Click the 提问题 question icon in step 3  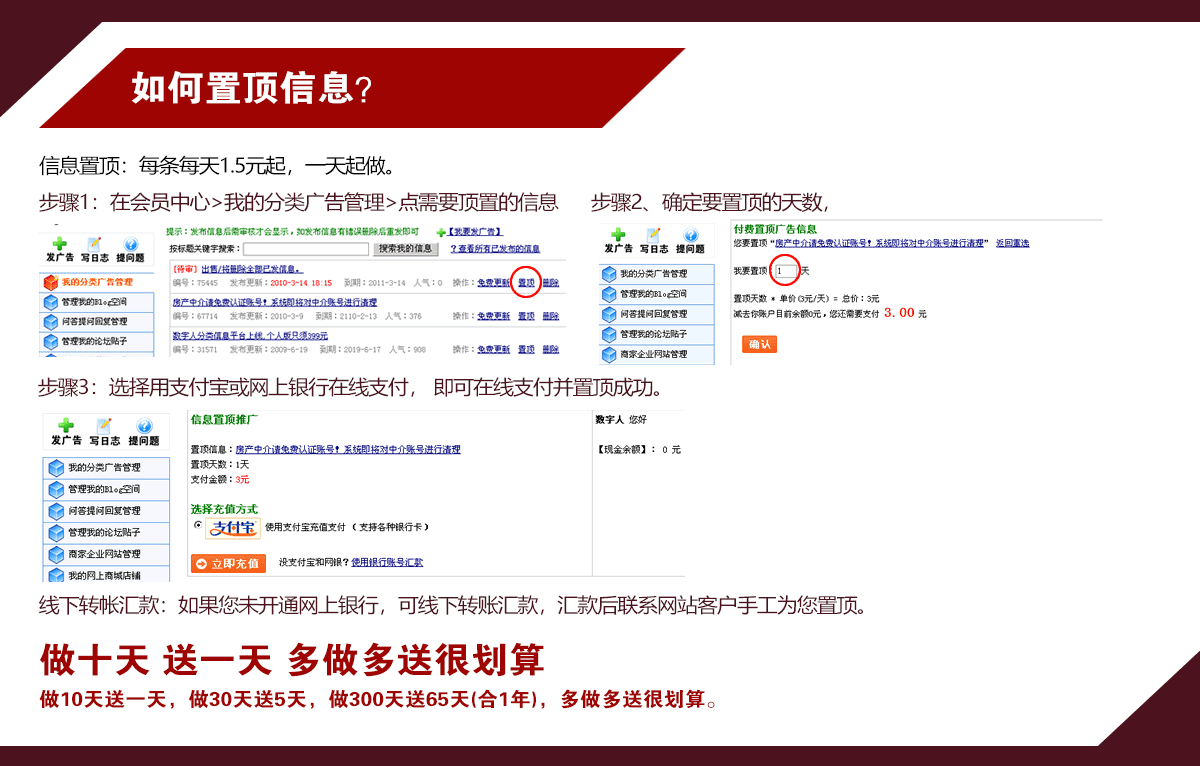point(143,426)
